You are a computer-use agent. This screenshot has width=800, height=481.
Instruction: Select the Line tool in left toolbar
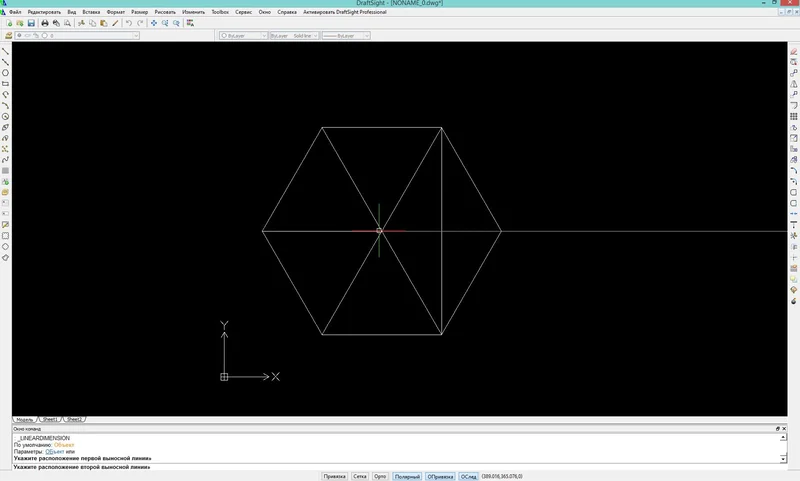coord(6,51)
